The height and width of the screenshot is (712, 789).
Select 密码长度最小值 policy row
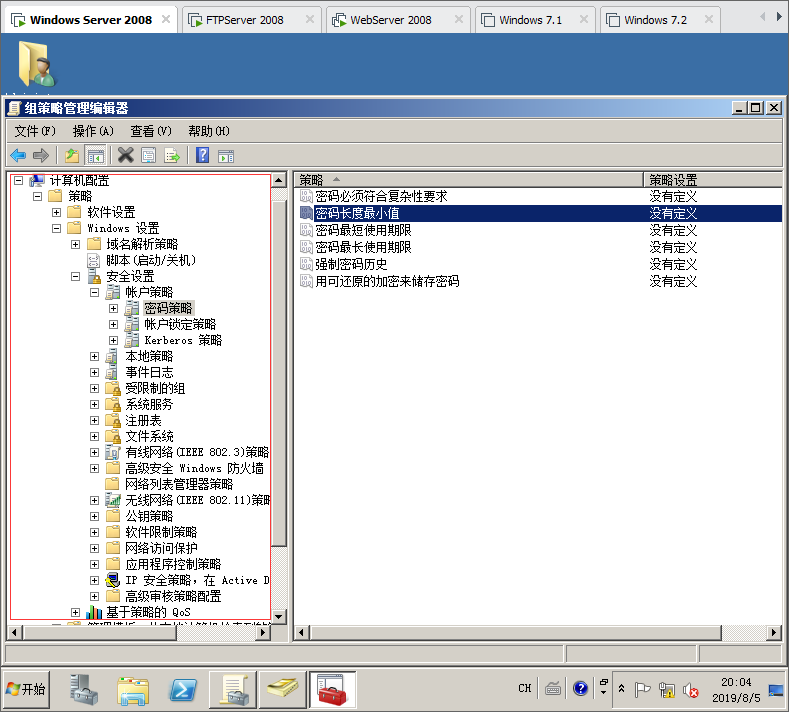(540, 213)
